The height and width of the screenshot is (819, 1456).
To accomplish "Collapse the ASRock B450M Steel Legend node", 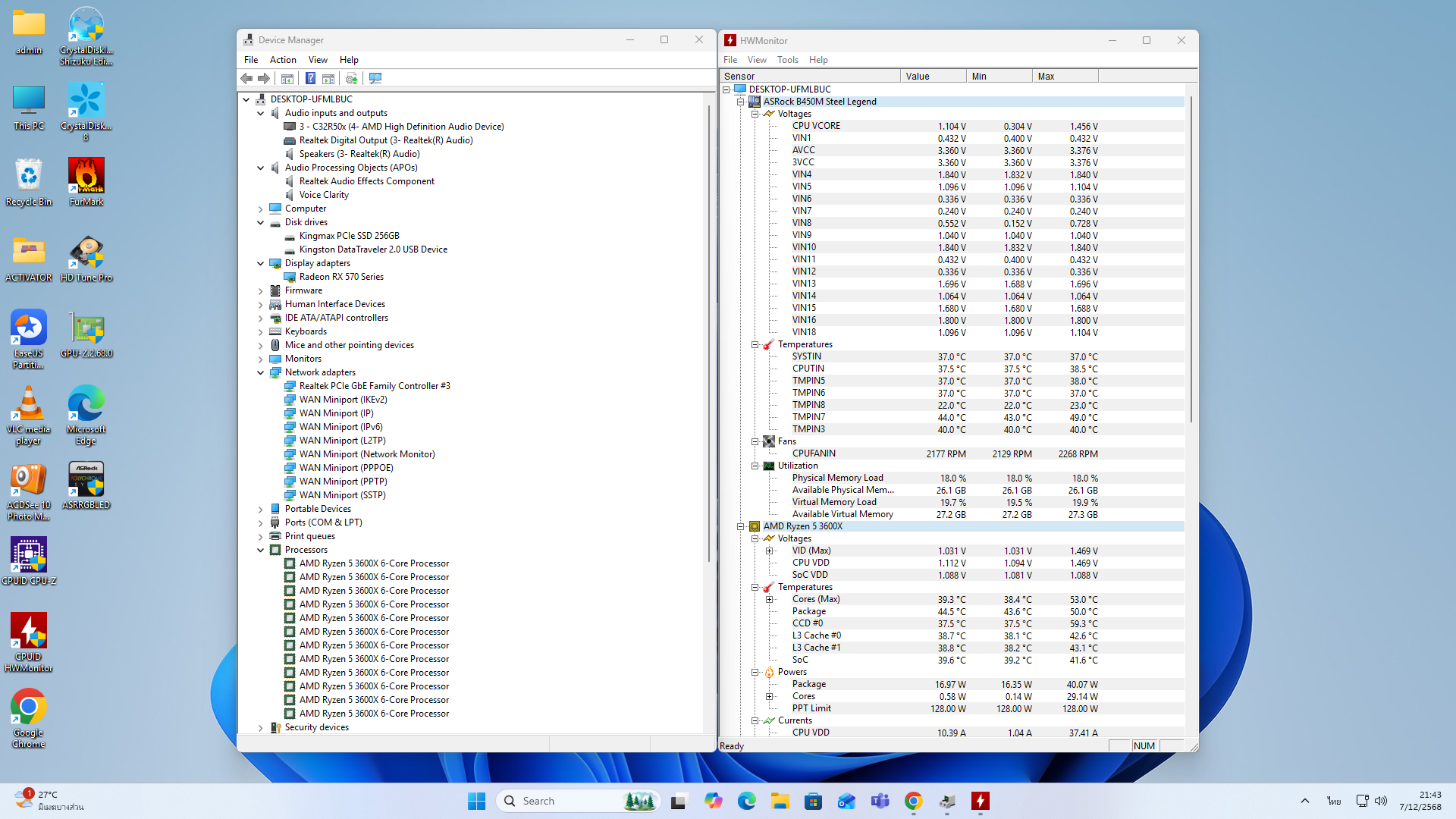I will pos(741,102).
